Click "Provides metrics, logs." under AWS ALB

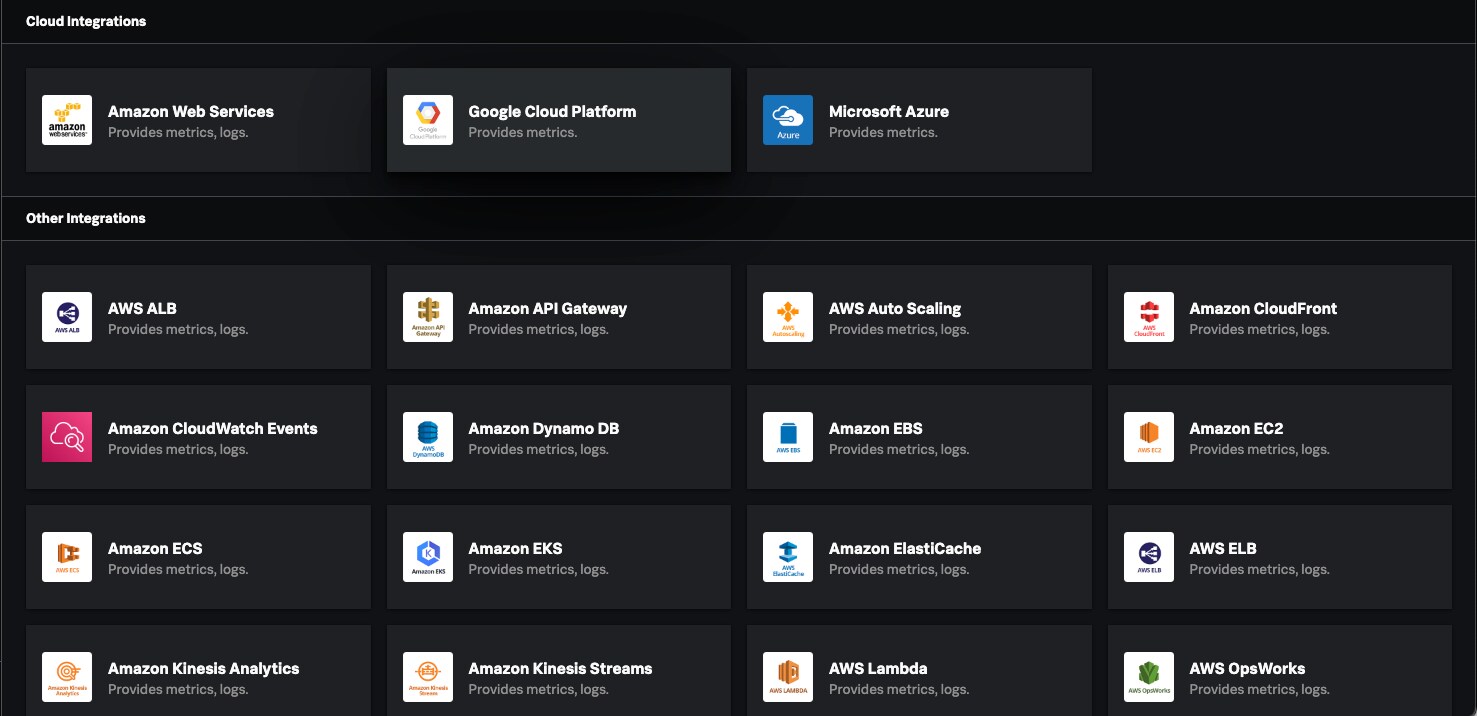178,329
